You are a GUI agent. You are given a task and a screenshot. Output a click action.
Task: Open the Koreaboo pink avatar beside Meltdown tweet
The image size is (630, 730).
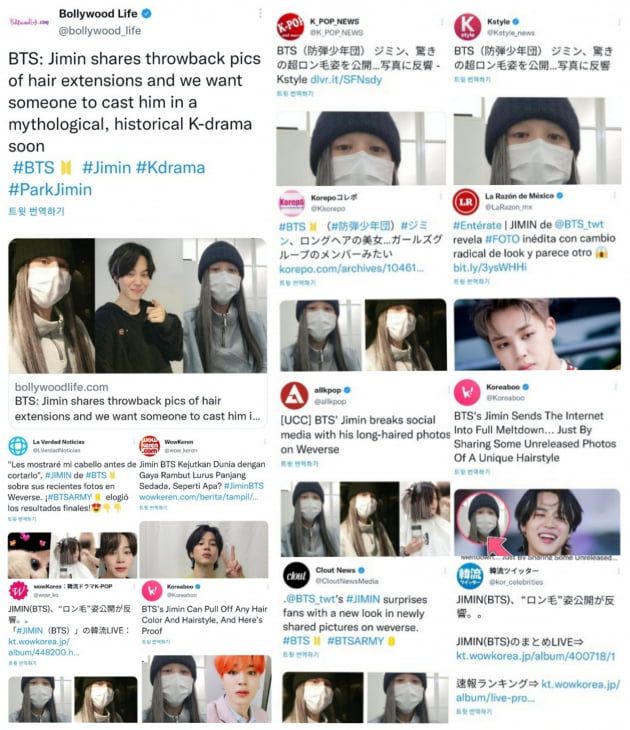(x=467, y=392)
